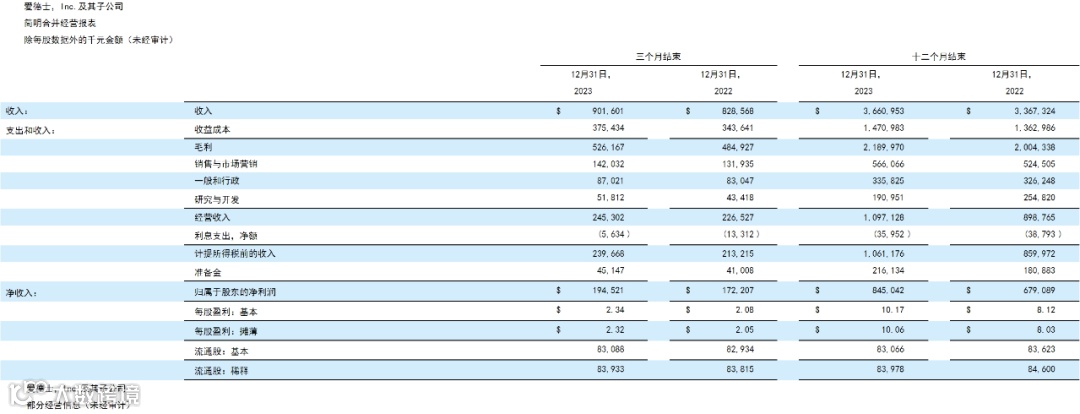The width and height of the screenshot is (1080, 414).
Task: Select the net income value 194,521
Action: coord(608,291)
